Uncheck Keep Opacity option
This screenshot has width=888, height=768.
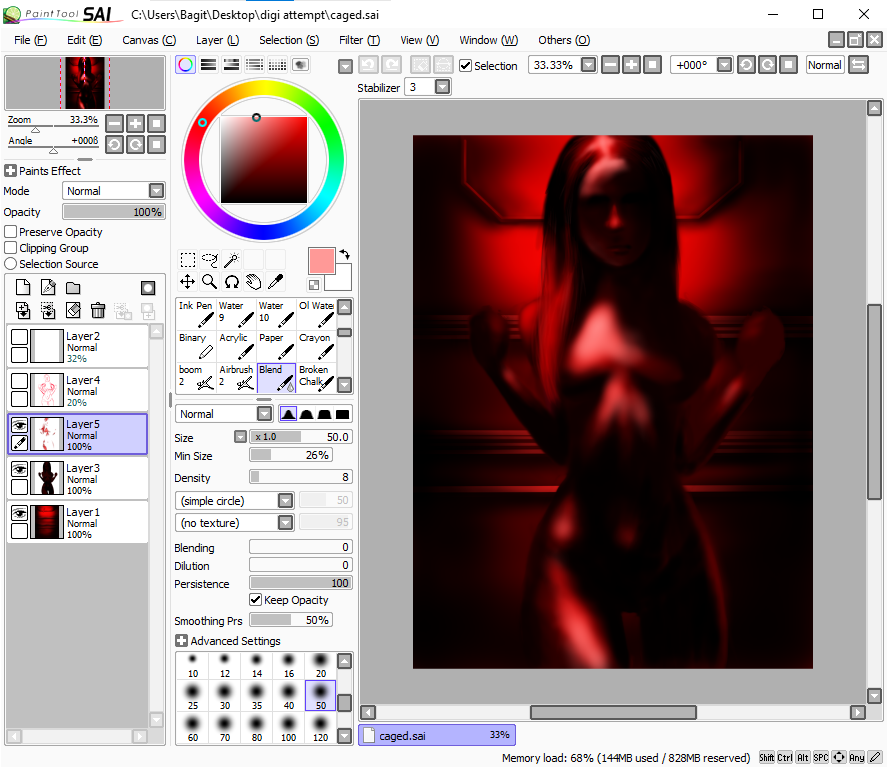click(255, 600)
